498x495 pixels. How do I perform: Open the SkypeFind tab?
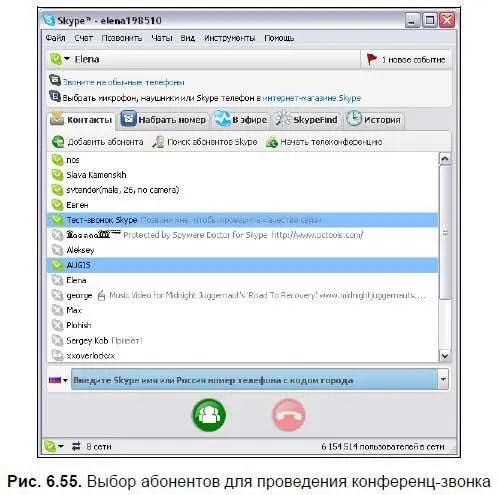point(306,119)
